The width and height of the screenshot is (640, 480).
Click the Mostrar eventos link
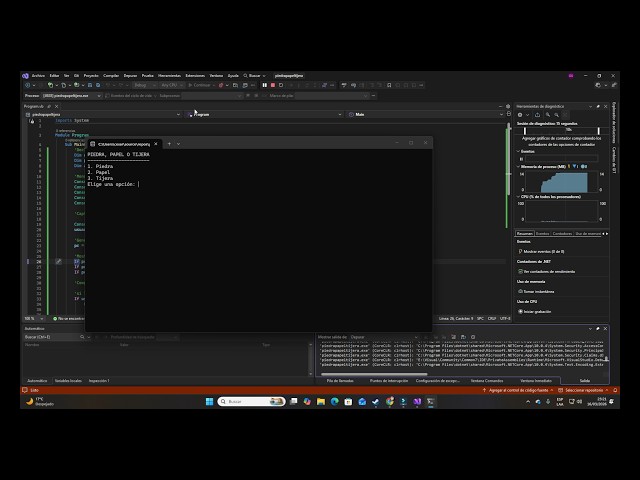pos(544,251)
